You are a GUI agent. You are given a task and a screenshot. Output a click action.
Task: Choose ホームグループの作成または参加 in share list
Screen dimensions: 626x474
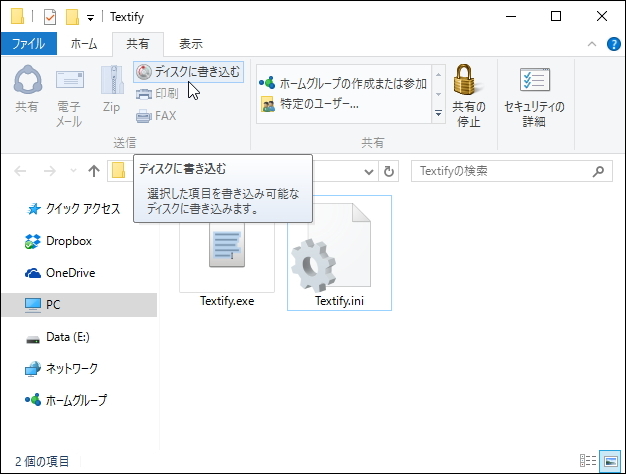coord(343,83)
